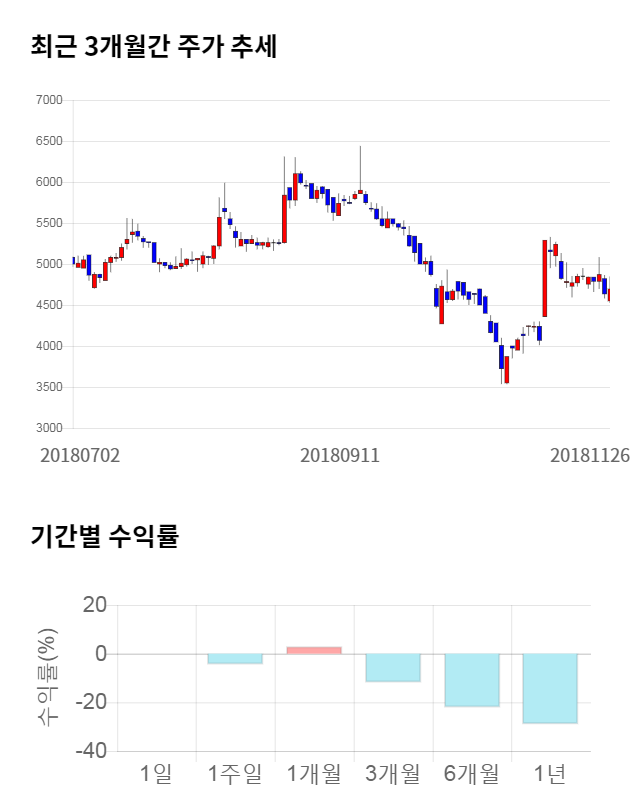Click the "1주일" x-axis label text
The width and height of the screenshot is (640, 810).
[x=235, y=773]
